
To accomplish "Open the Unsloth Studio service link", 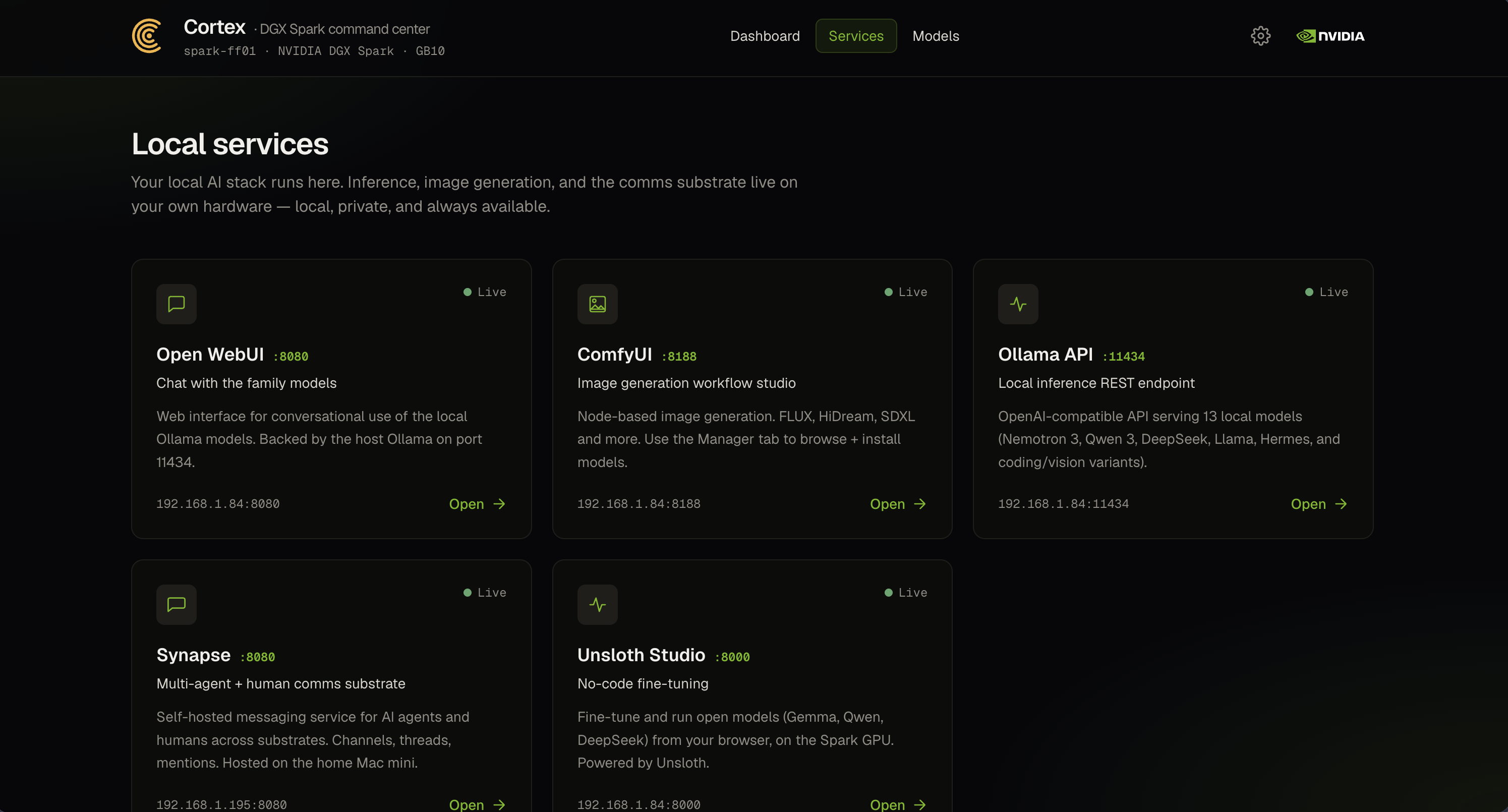I will pyautogui.click(x=898, y=804).
